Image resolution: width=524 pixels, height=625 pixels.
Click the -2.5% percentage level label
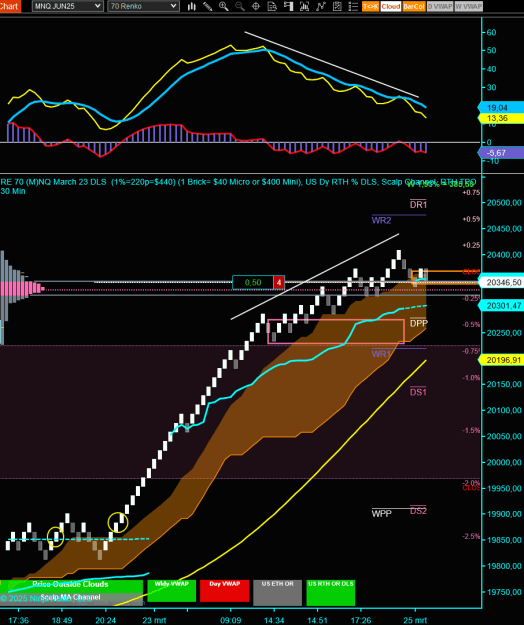[x=471, y=537]
